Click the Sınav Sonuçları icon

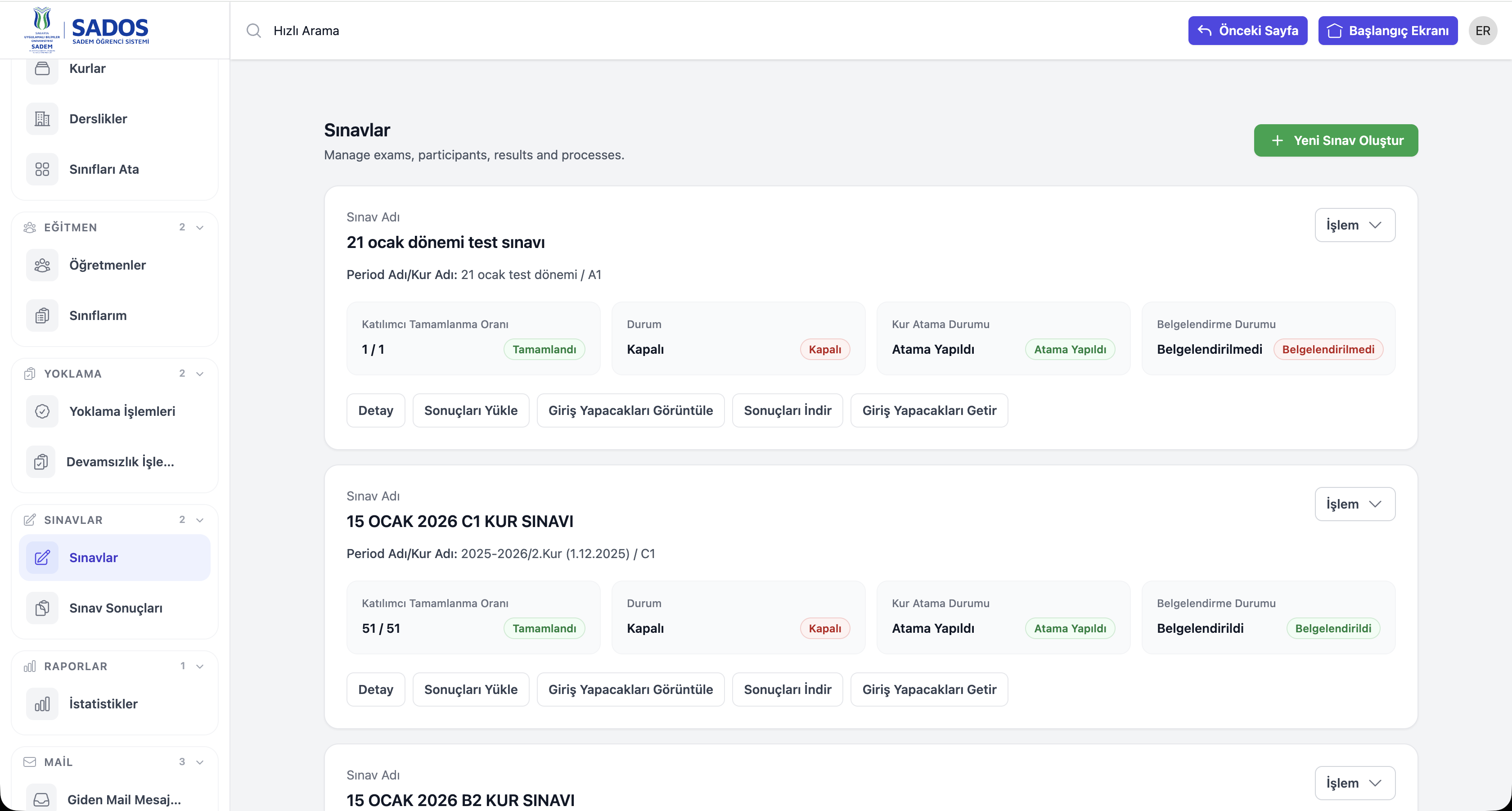pyautogui.click(x=42, y=608)
